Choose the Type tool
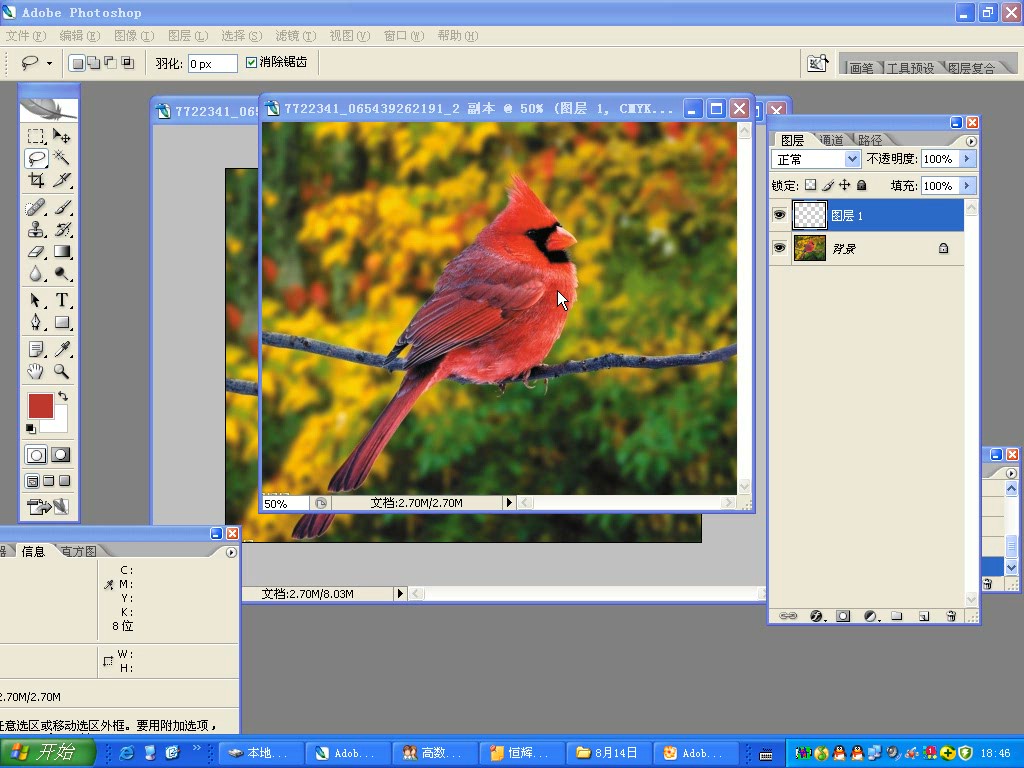The height and width of the screenshot is (768, 1024). [x=62, y=300]
